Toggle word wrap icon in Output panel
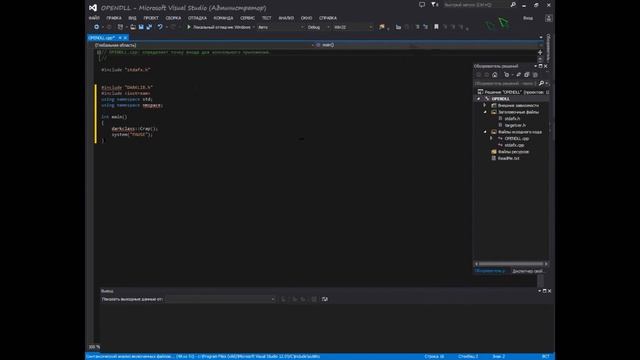This screenshot has width=640, height=360. pyautogui.click(x=324, y=299)
